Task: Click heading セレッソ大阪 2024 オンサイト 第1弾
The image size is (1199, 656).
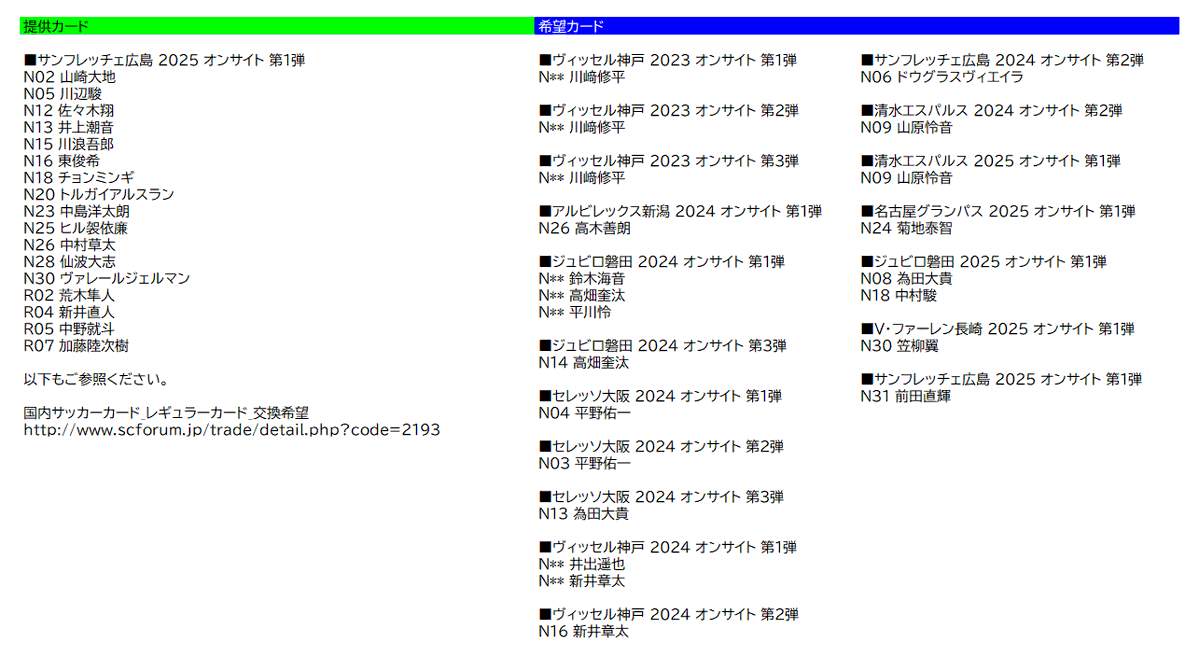Action: [x=660, y=397]
